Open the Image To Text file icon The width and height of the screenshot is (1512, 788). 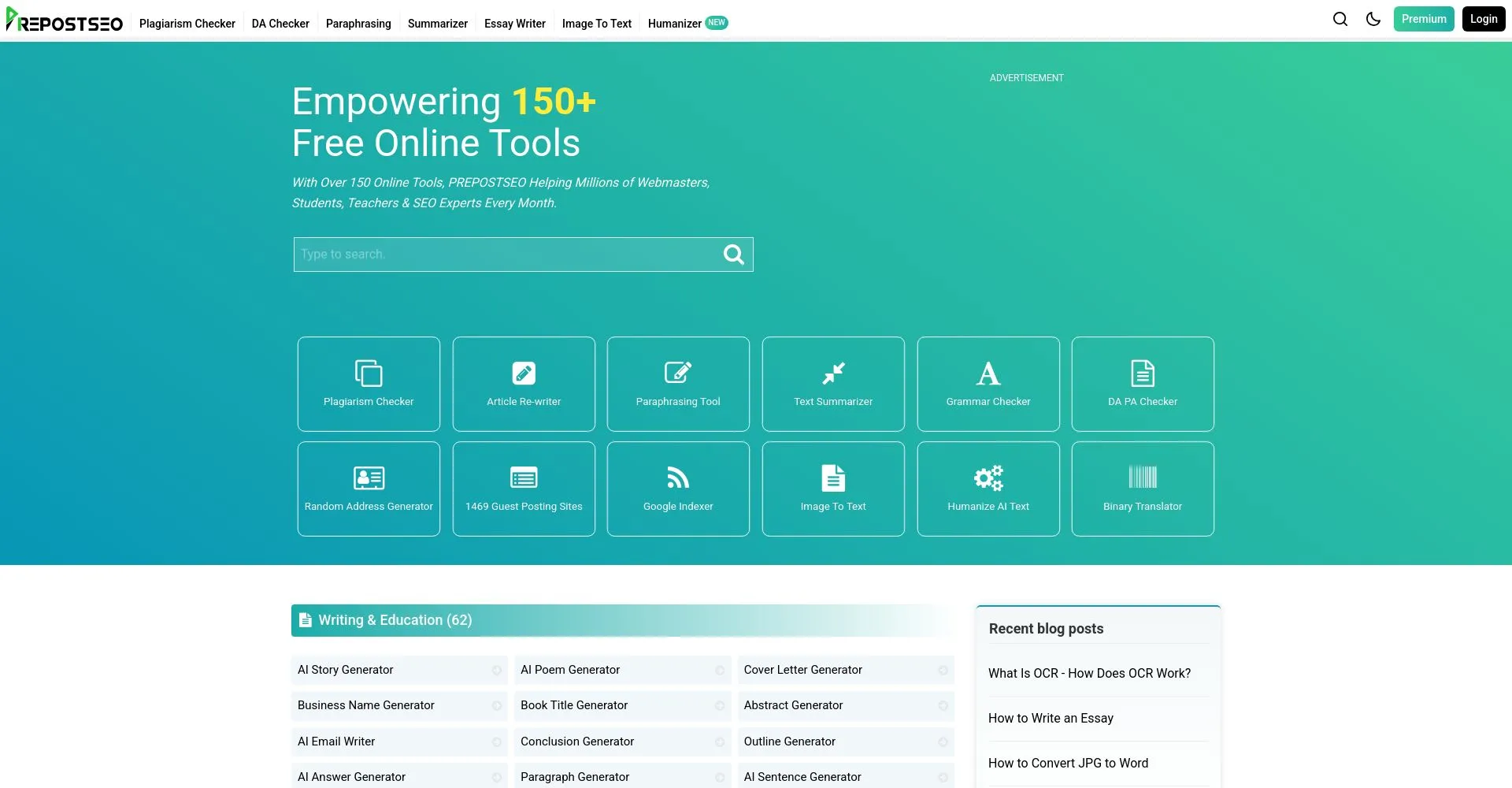(x=833, y=478)
